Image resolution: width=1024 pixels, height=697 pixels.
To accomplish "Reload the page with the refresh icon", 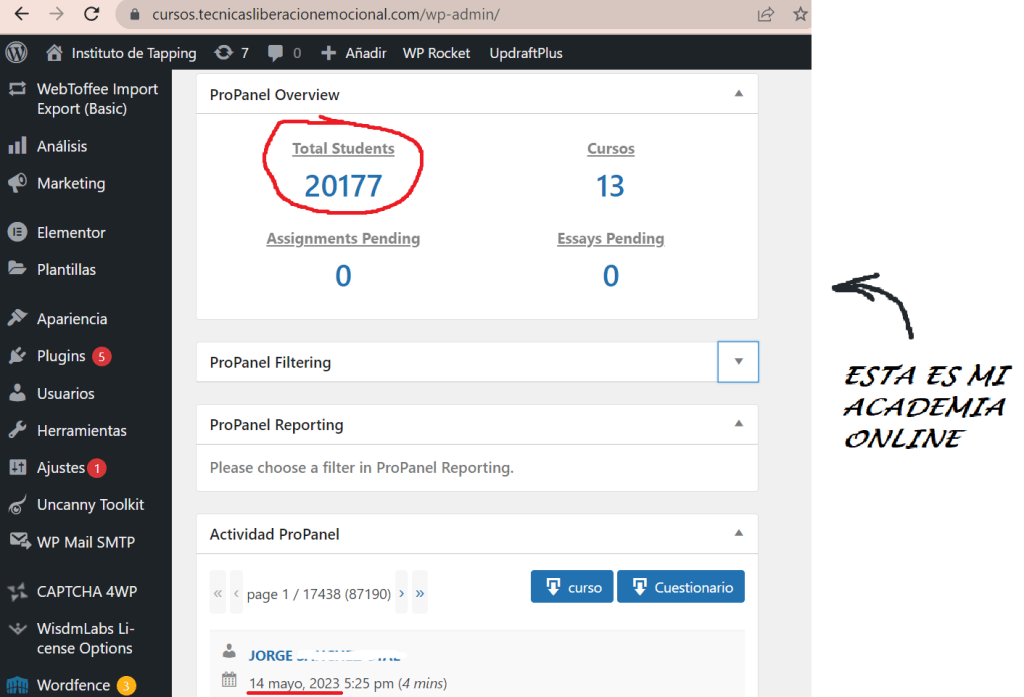I will pyautogui.click(x=91, y=14).
